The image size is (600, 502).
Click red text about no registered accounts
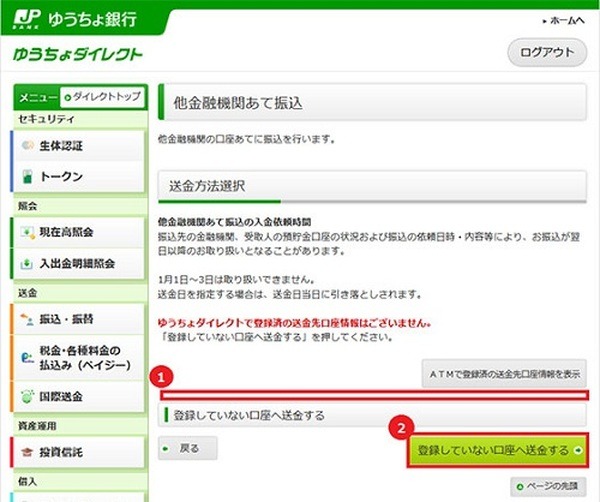tap(295, 323)
